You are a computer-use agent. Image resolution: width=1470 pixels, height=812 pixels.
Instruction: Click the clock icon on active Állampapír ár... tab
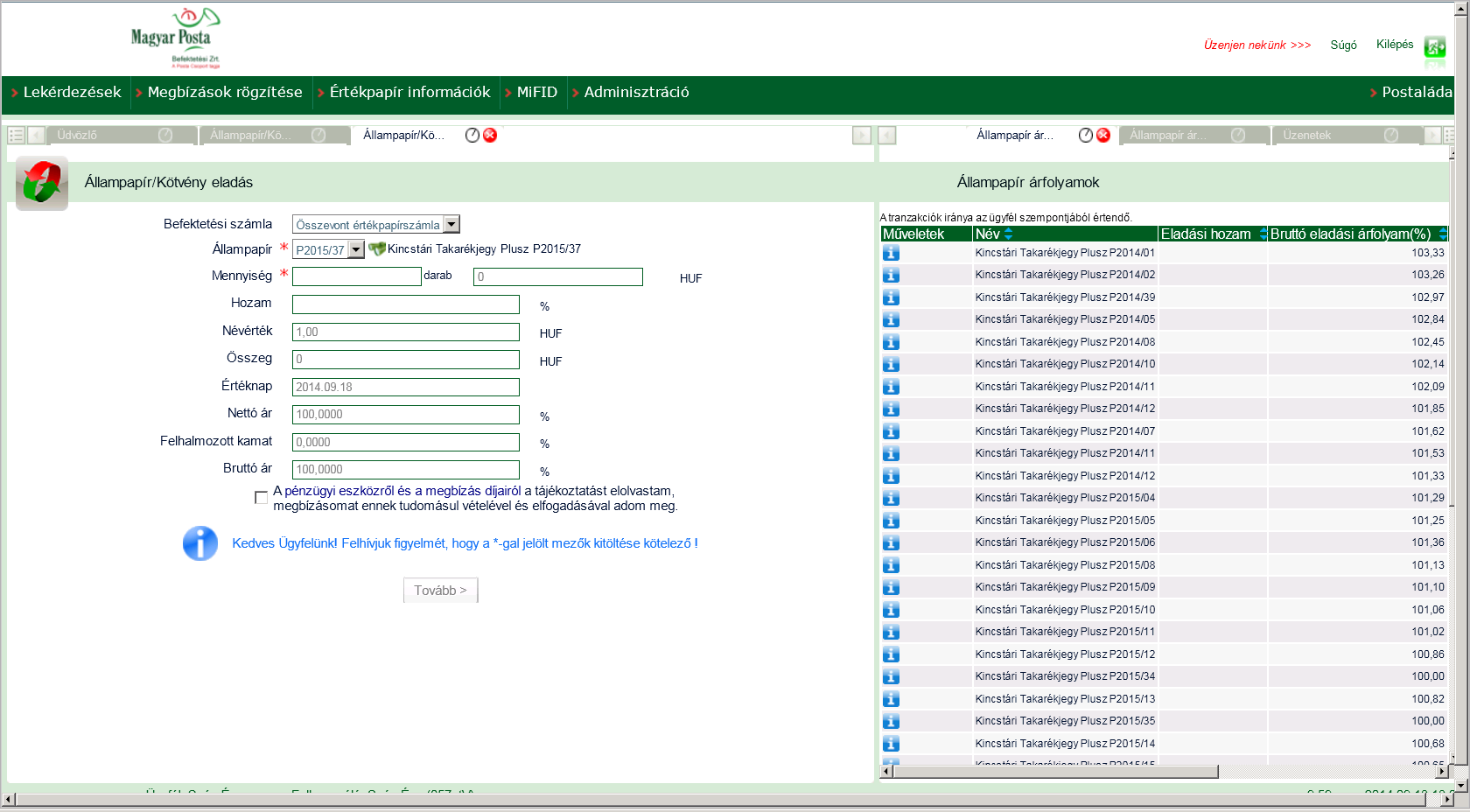click(x=1086, y=135)
